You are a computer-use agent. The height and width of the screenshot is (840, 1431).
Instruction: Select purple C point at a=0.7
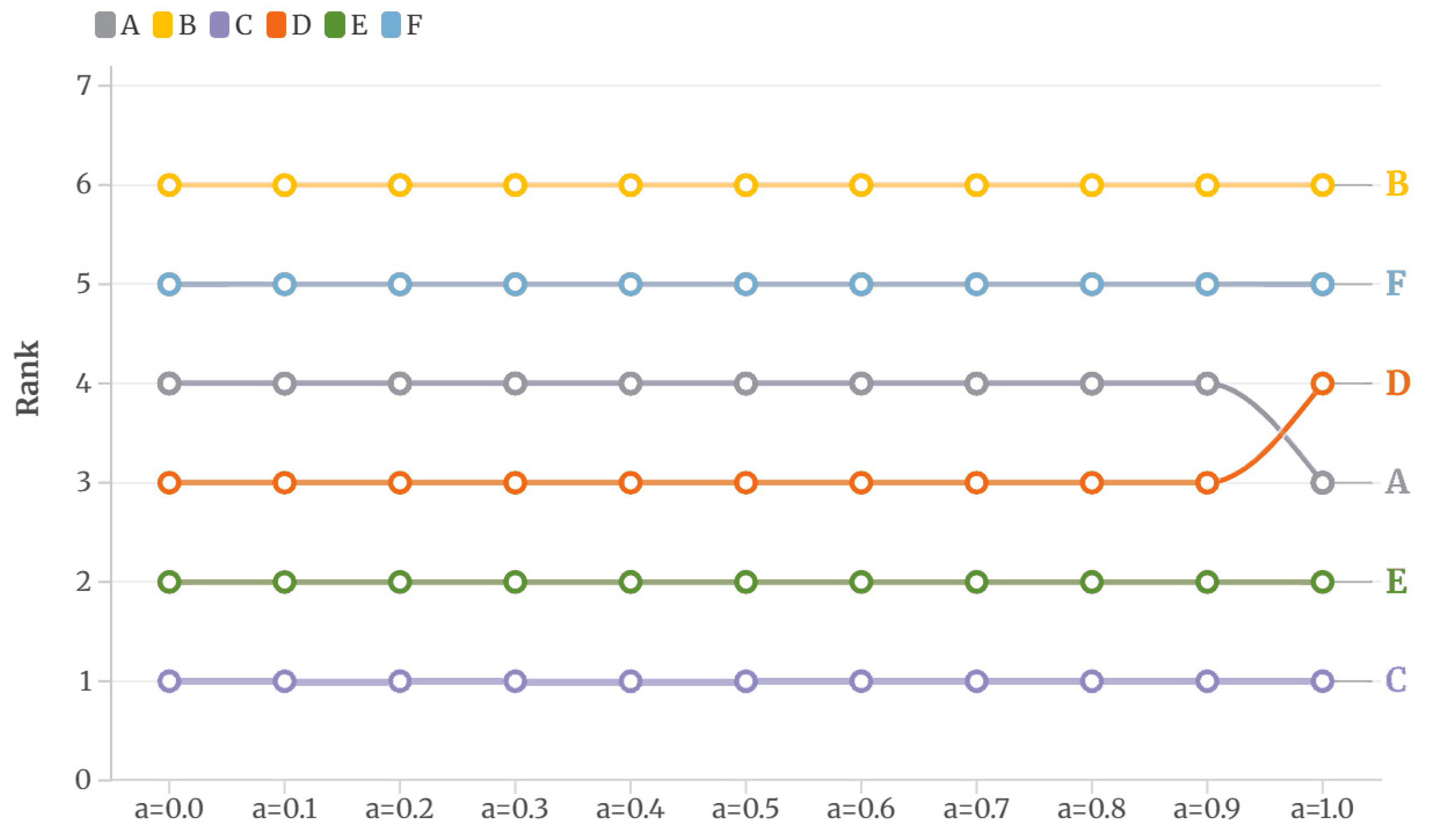point(976,681)
